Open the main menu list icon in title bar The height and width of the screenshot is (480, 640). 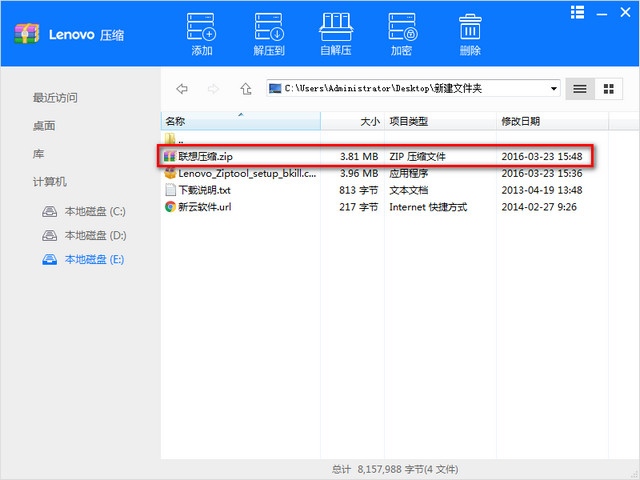pyautogui.click(x=577, y=12)
